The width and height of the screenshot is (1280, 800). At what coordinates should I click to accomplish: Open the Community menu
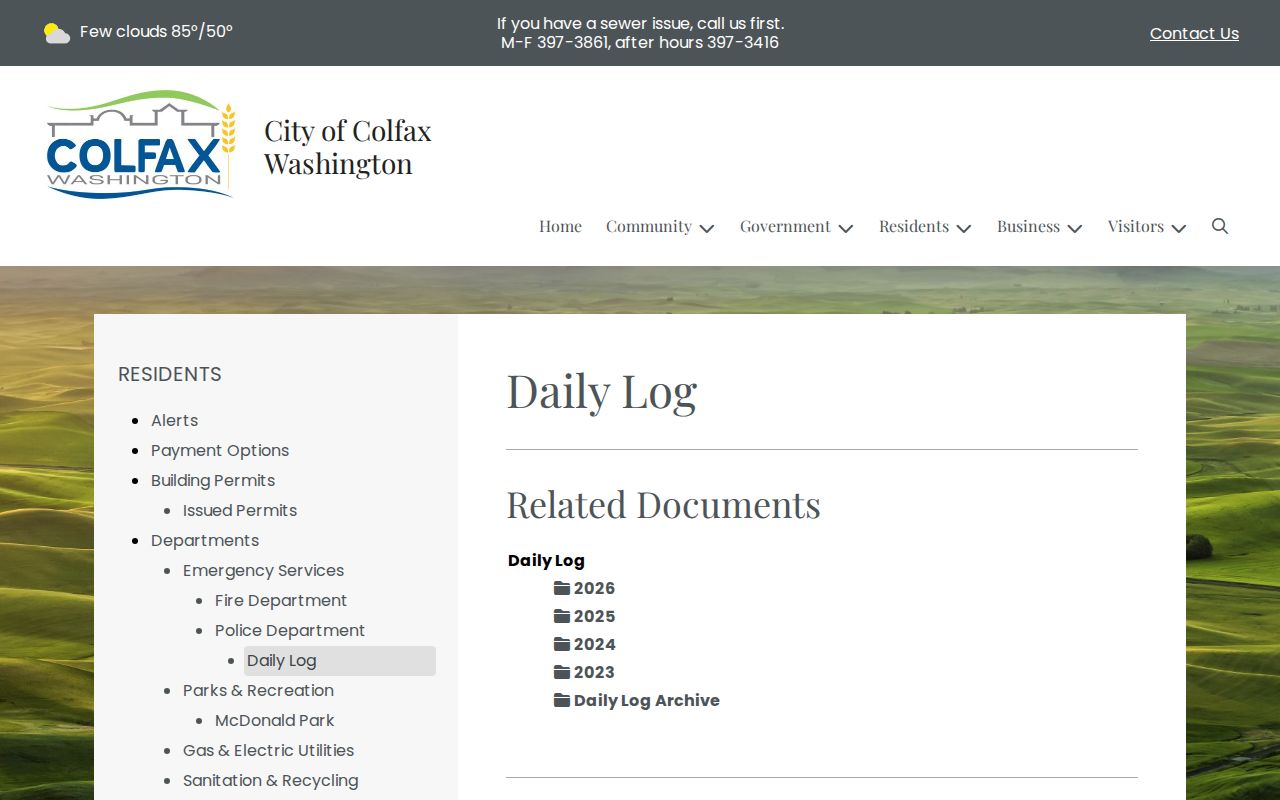[649, 226]
